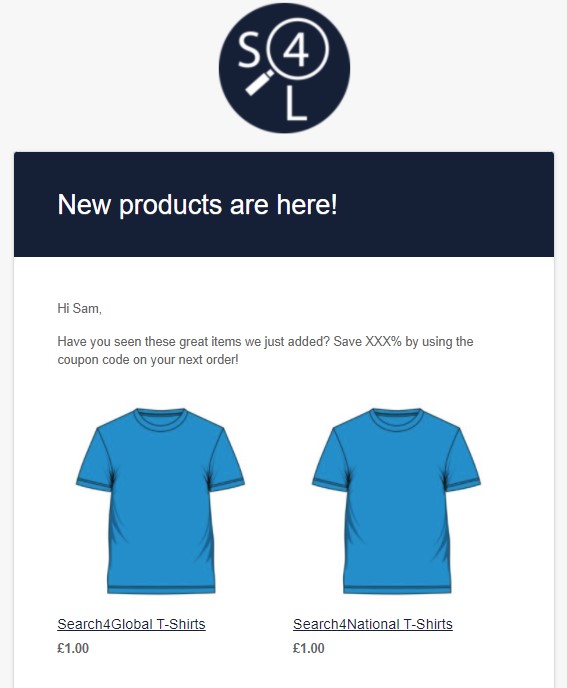
Task: Open the Search4Global T-Shirts link
Action: pyautogui.click(x=131, y=624)
